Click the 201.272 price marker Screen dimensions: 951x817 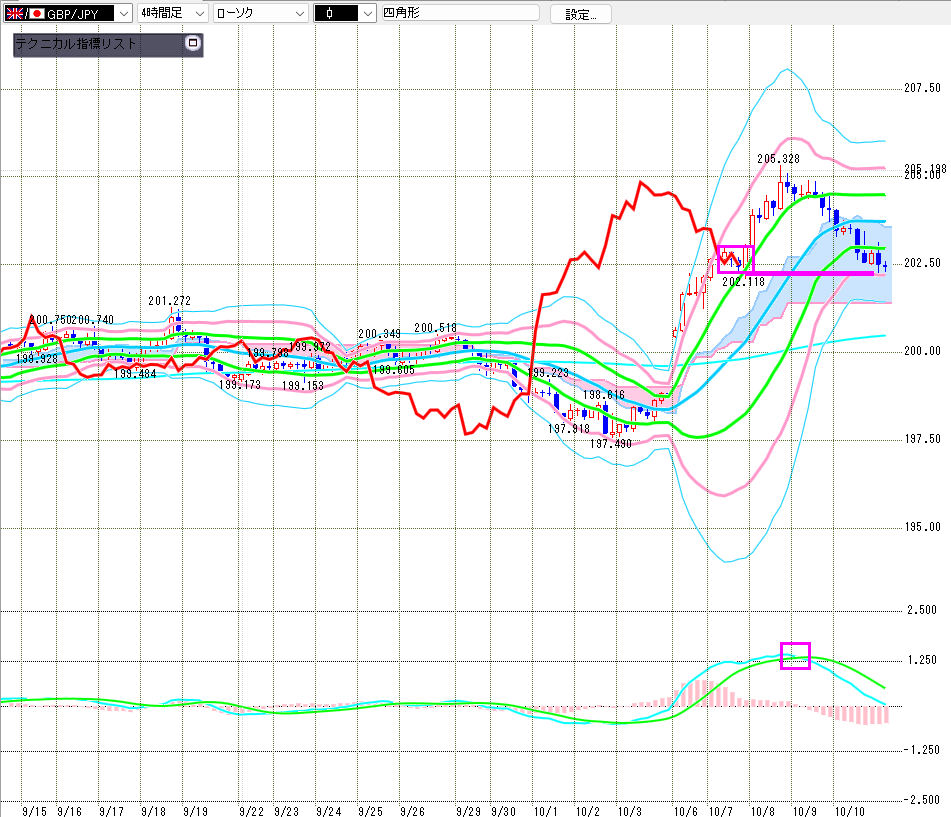click(x=169, y=301)
